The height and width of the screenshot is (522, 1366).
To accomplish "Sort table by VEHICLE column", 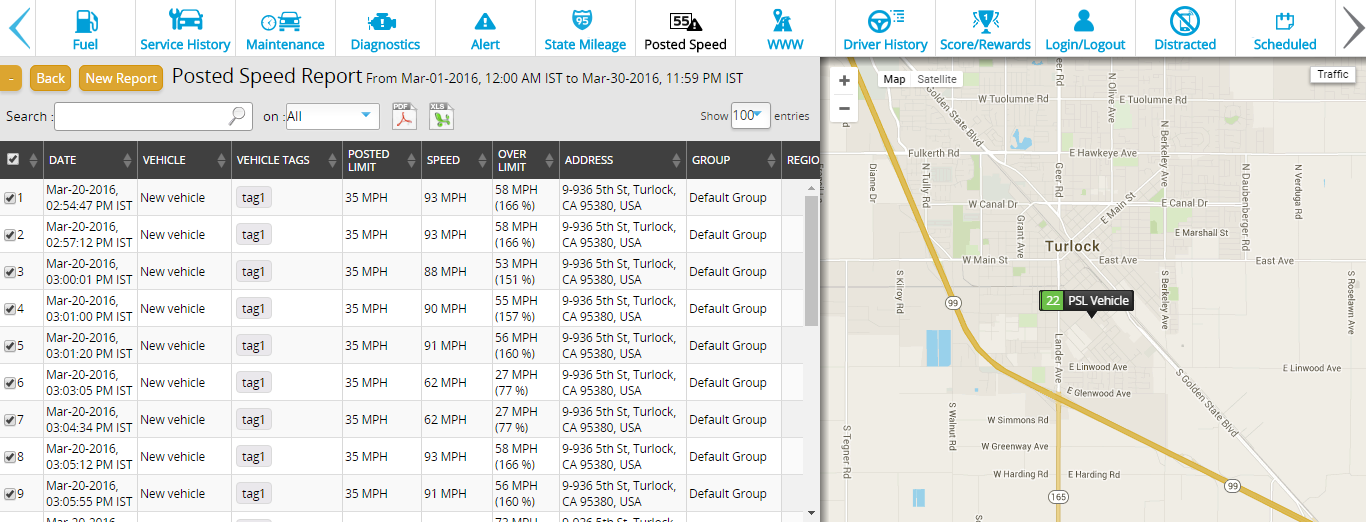I will pos(184,160).
